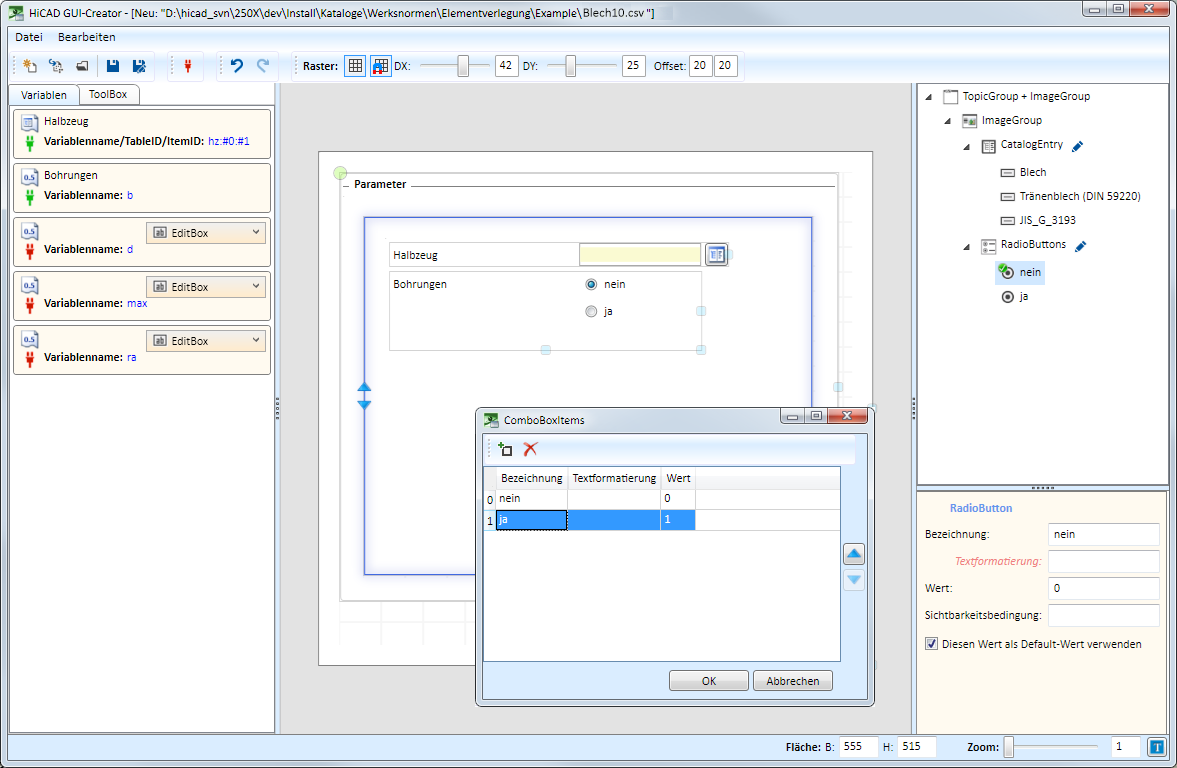Open the Bearbeiten menu
The image size is (1177, 768).
pyautogui.click(x=86, y=37)
